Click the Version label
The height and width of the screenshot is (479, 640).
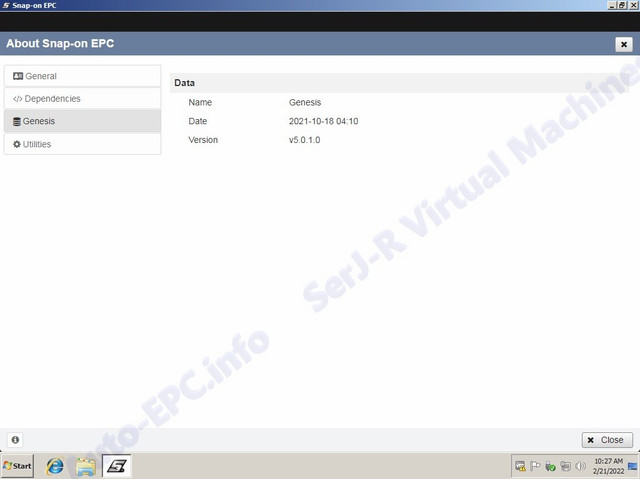tap(203, 140)
